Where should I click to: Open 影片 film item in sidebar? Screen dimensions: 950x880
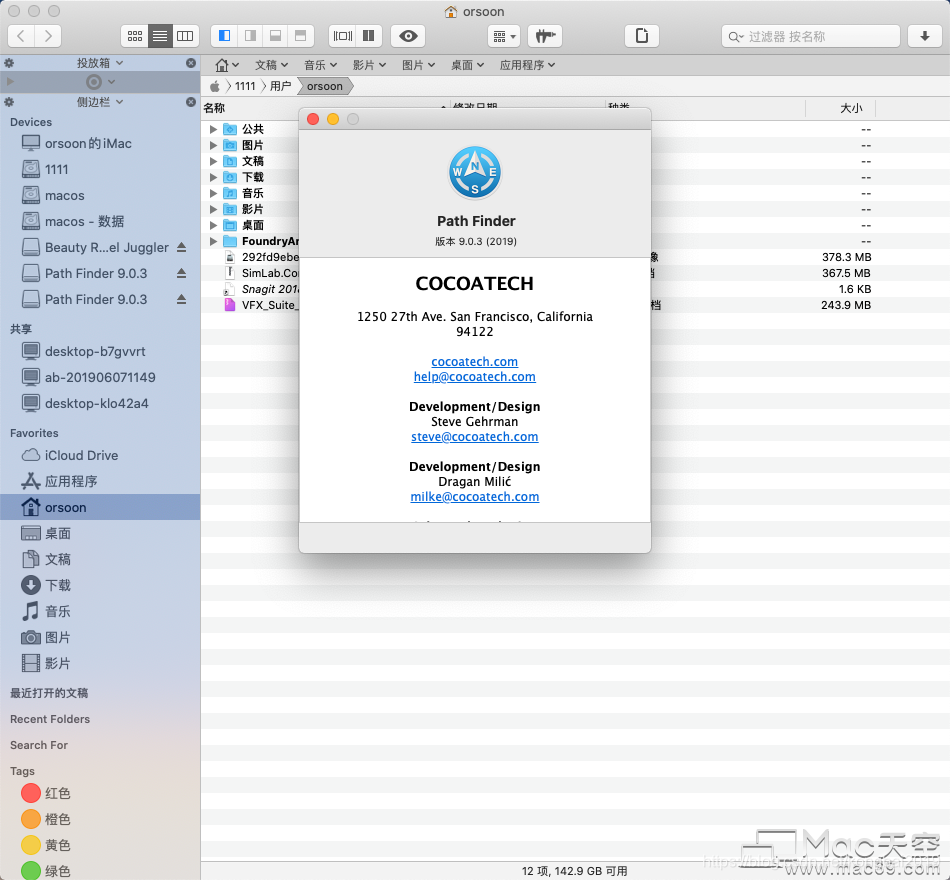pos(100,664)
